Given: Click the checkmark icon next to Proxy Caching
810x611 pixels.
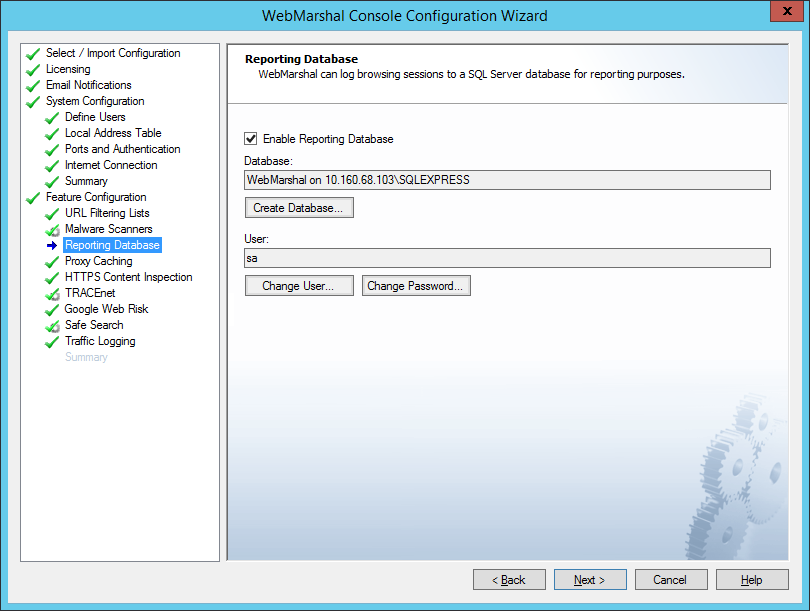Looking at the screenshot, I should [52, 262].
